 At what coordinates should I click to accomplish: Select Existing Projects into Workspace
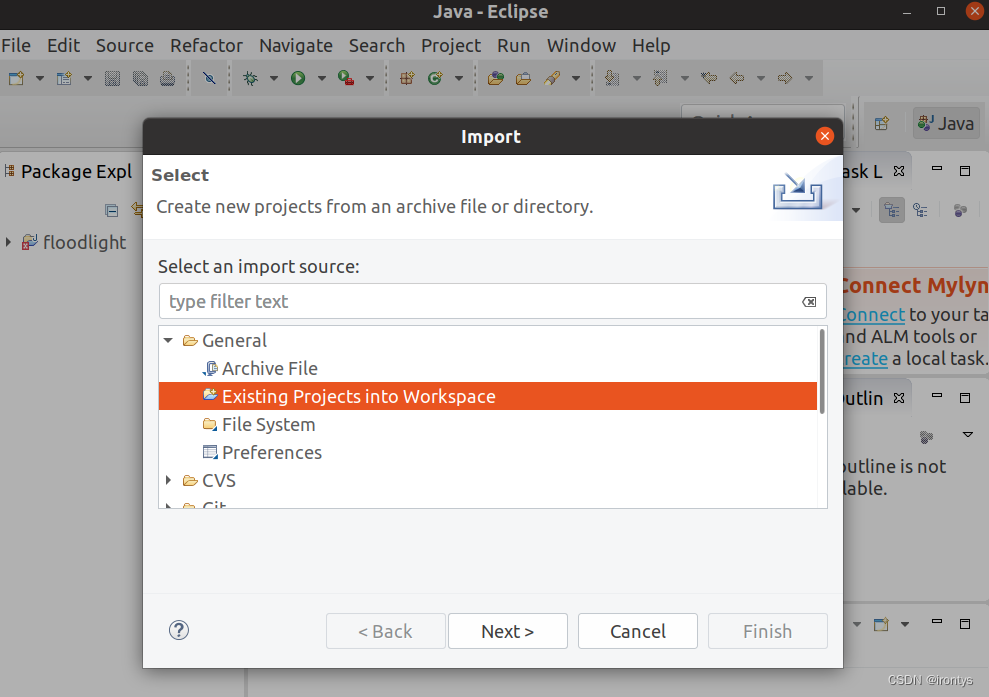click(488, 396)
